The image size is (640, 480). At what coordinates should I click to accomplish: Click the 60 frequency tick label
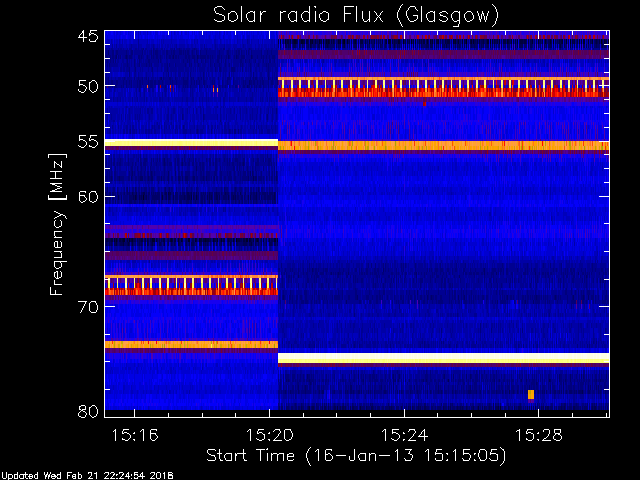point(88,197)
